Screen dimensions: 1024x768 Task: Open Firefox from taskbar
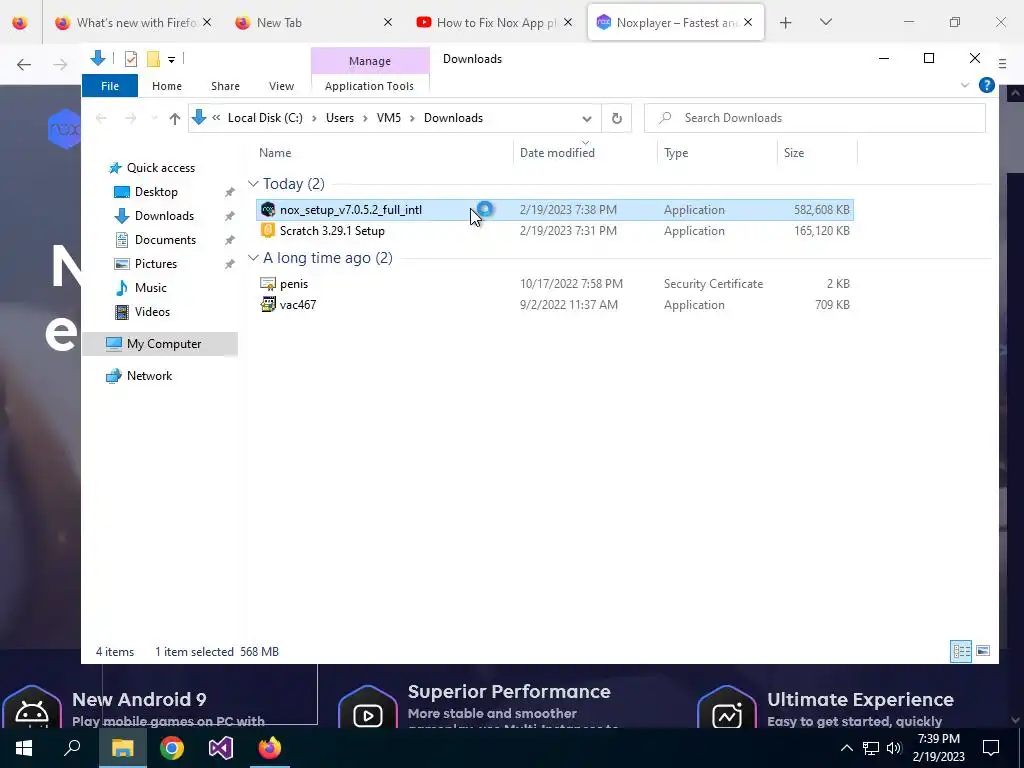click(270, 748)
